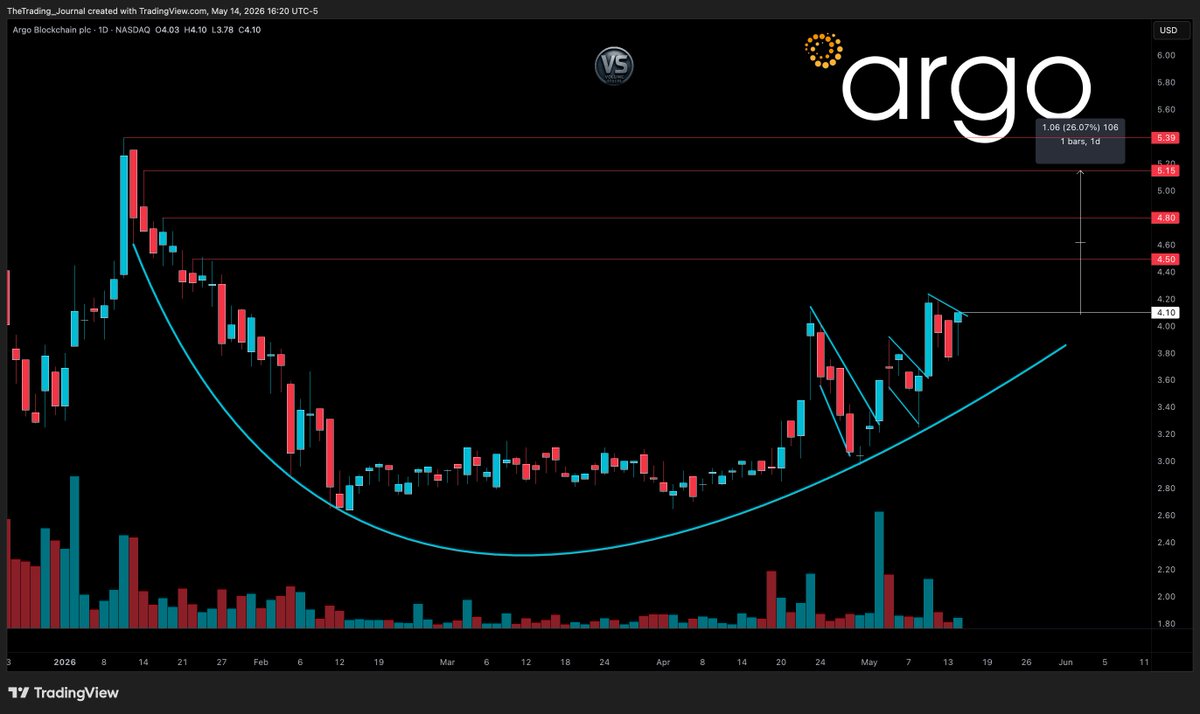Click the 3.60 price axis label
Viewport: 1200px width, 714px height.
click(x=1166, y=380)
